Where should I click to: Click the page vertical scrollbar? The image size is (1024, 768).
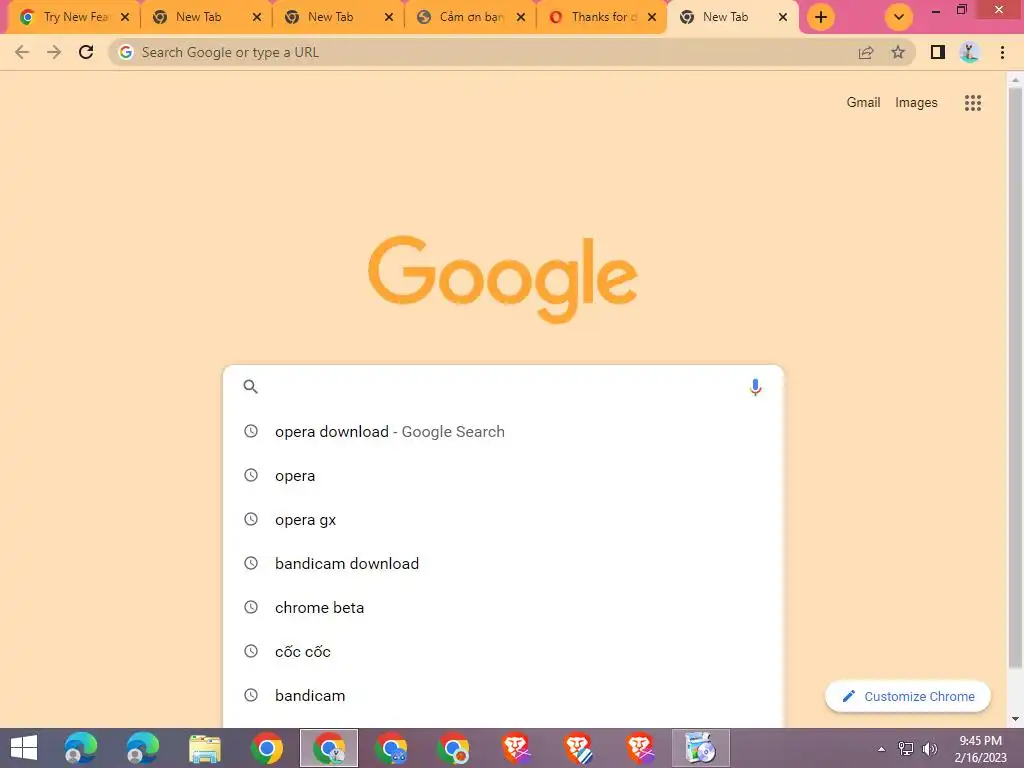click(1015, 379)
